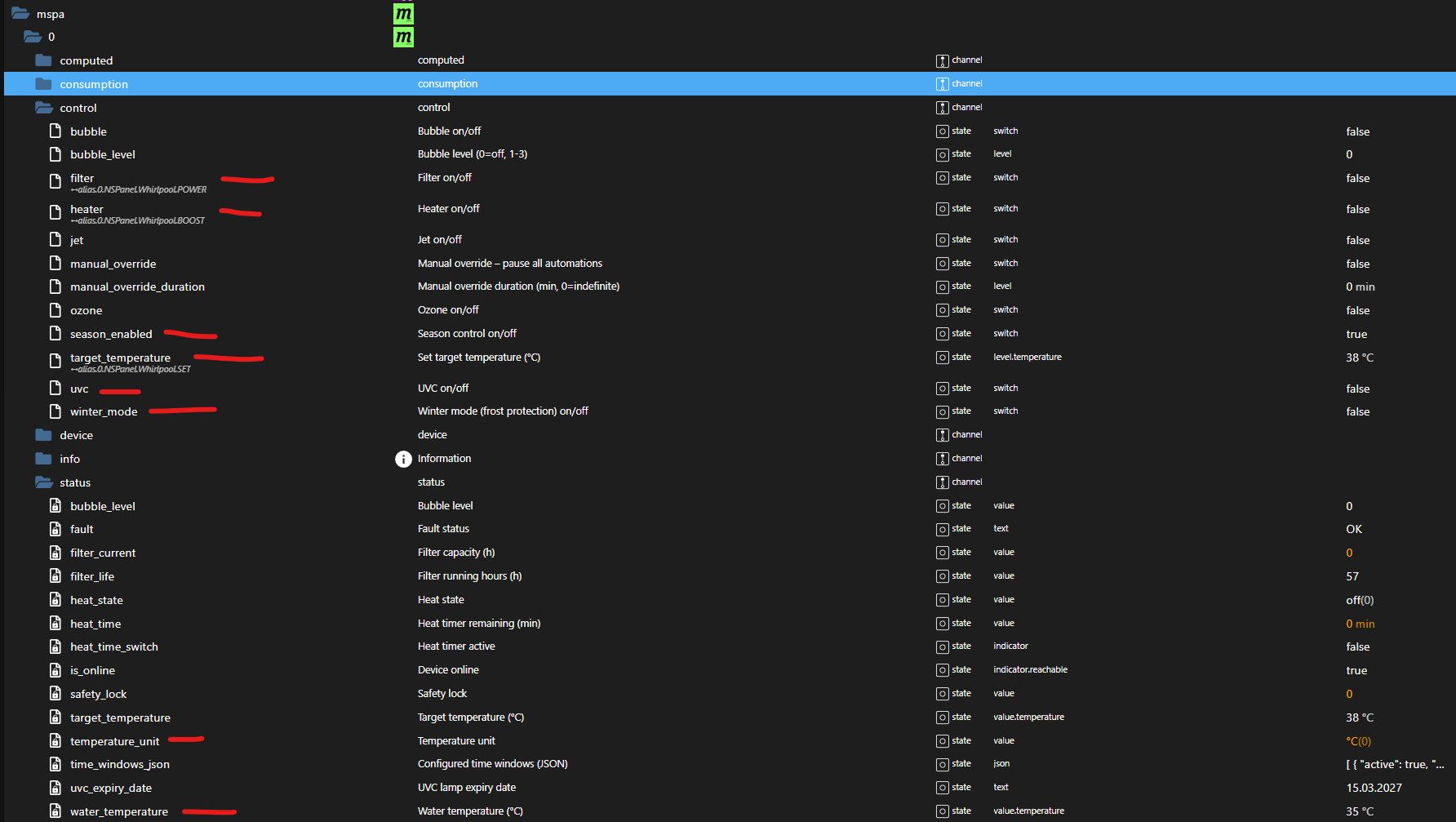Click the state type icon for Ozone on/off
The width and height of the screenshot is (1456, 822).
[942, 310]
